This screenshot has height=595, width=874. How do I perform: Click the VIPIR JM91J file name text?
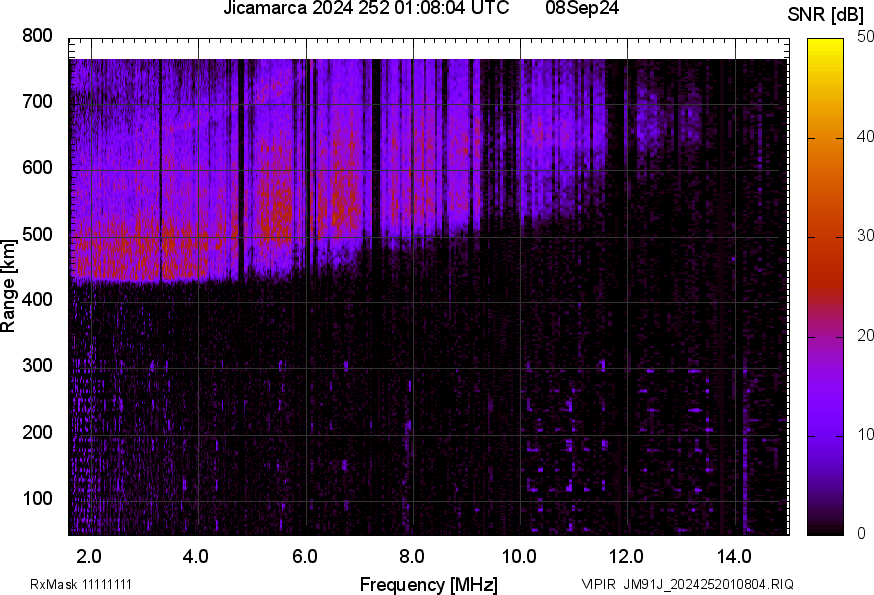click(687, 584)
